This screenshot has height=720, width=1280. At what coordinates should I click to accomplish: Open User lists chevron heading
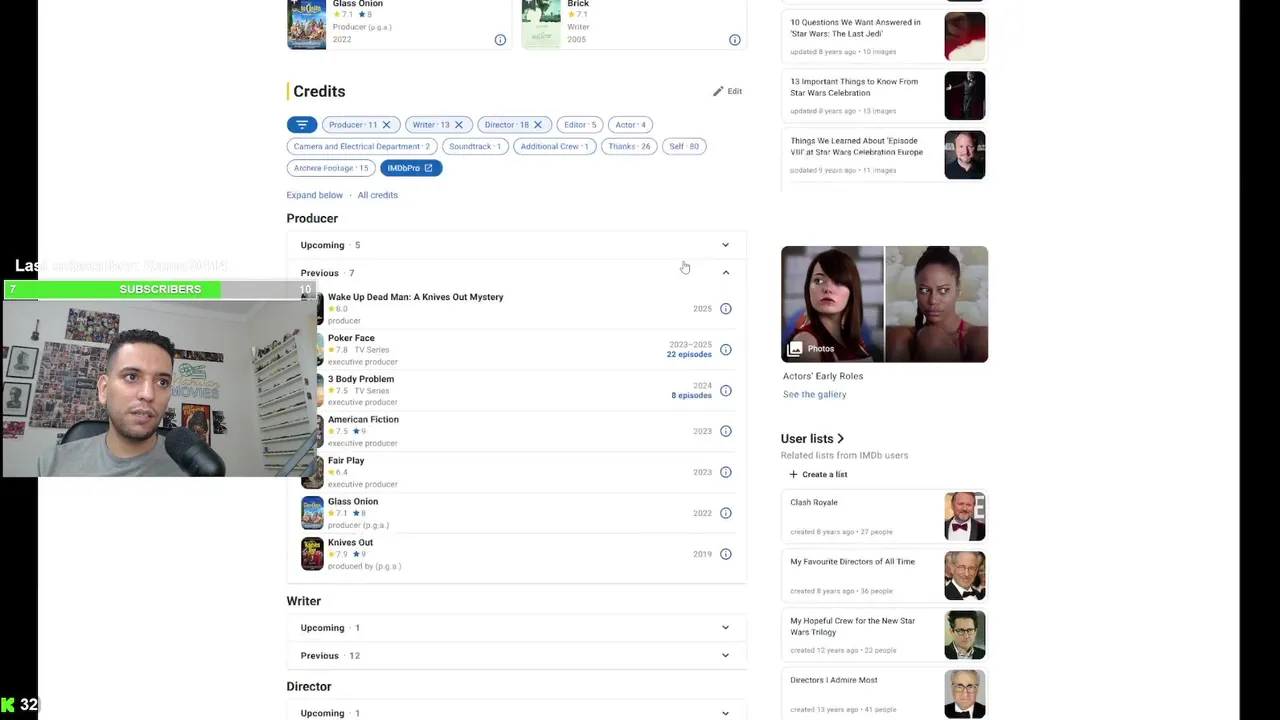812,438
